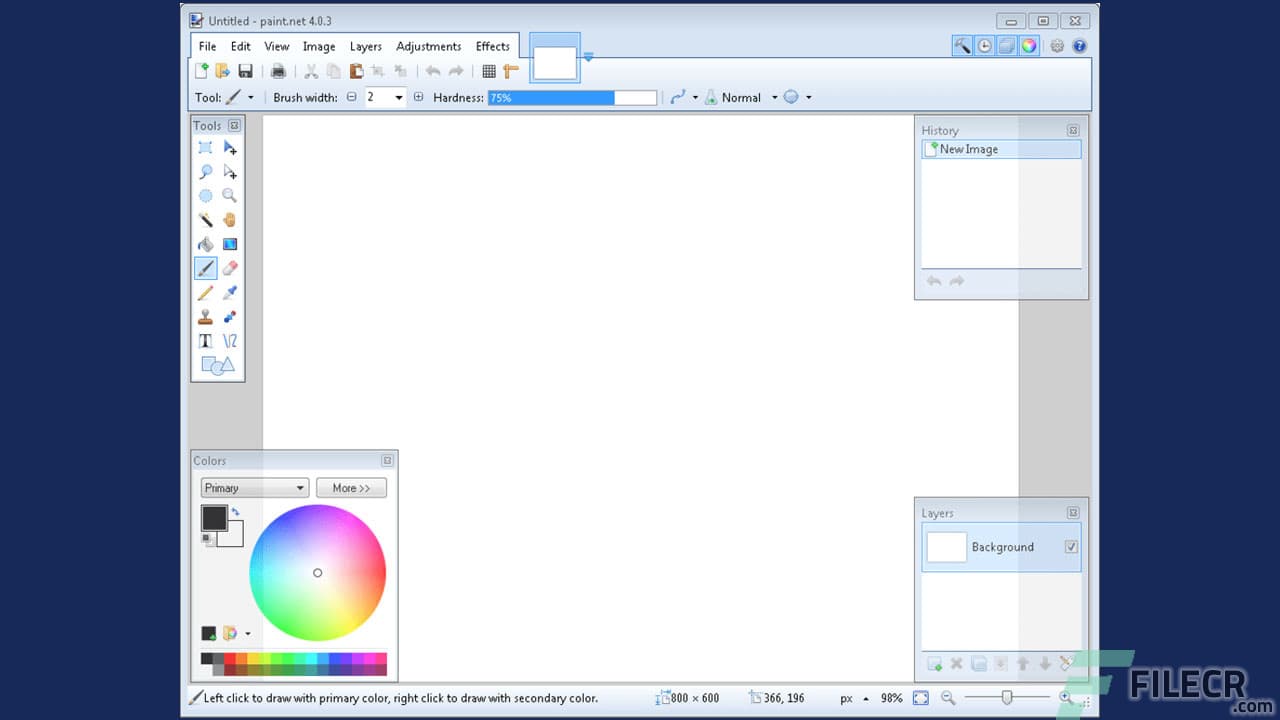Select the Magic Wand tool
Image resolution: width=1280 pixels, height=720 pixels.
[206, 219]
